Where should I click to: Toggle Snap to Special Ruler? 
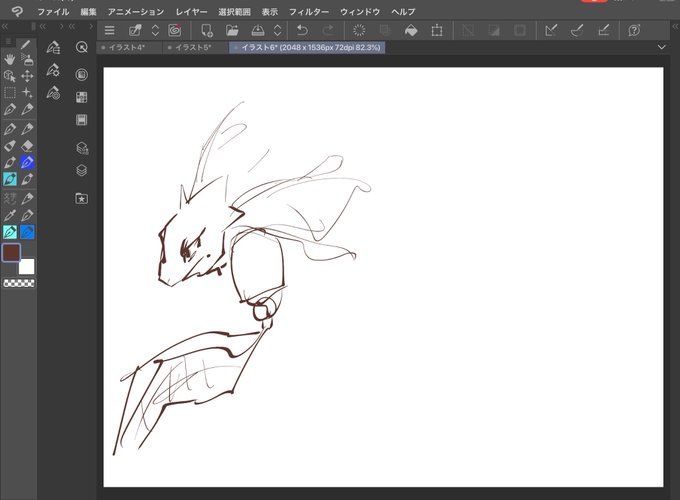[577, 30]
